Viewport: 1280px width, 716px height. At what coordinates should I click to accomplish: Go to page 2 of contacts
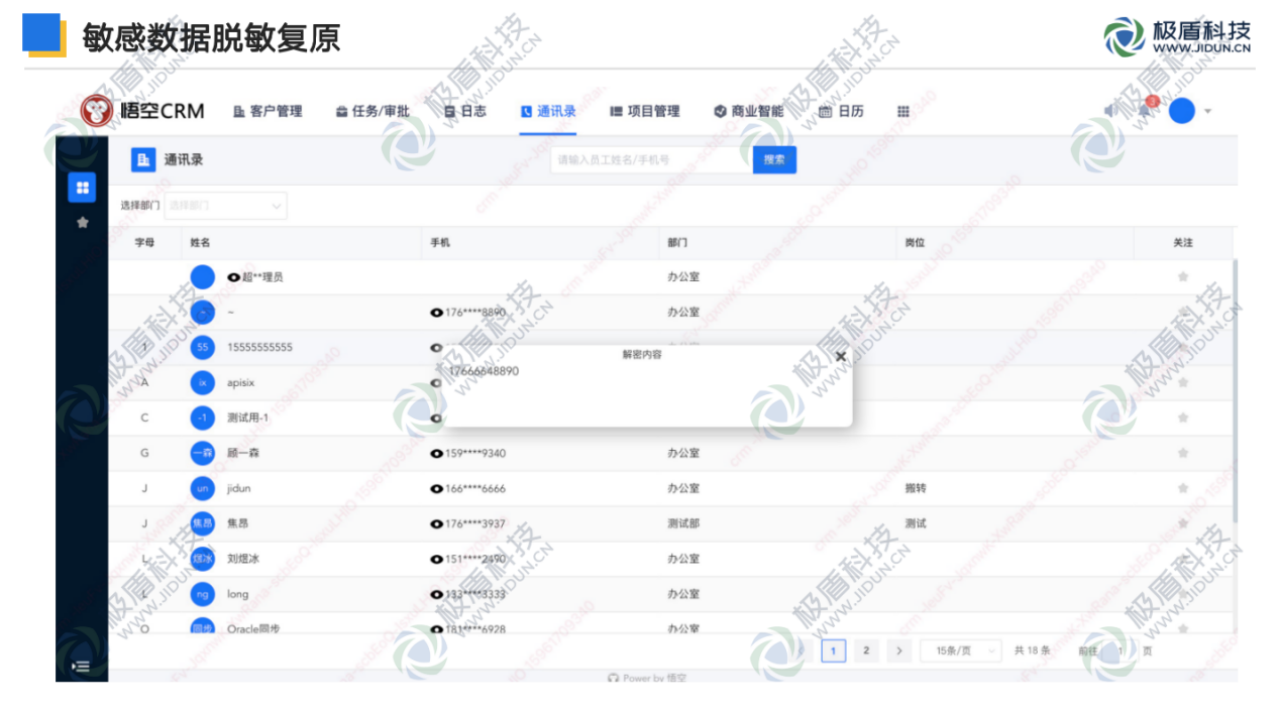pyautogui.click(x=866, y=651)
